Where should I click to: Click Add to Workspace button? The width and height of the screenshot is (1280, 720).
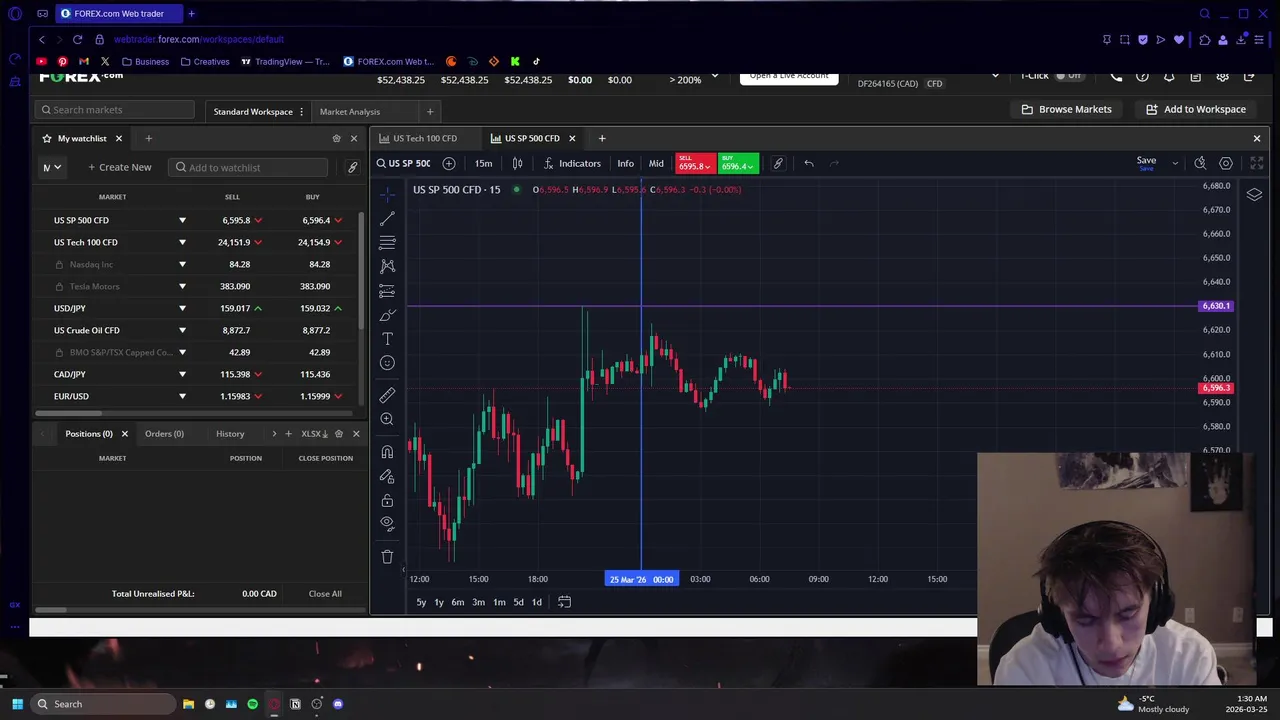1196,109
